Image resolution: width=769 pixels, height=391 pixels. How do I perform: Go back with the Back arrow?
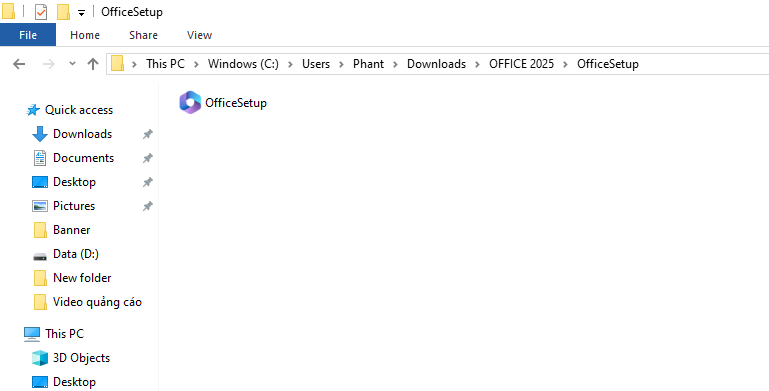click(x=19, y=64)
